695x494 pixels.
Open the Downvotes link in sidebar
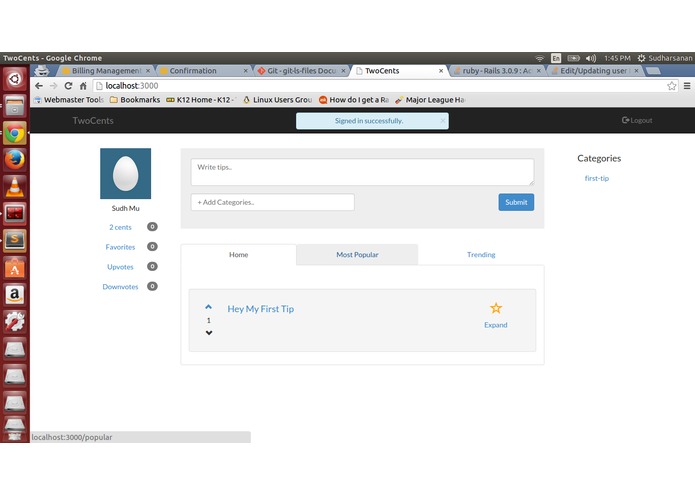(x=120, y=287)
